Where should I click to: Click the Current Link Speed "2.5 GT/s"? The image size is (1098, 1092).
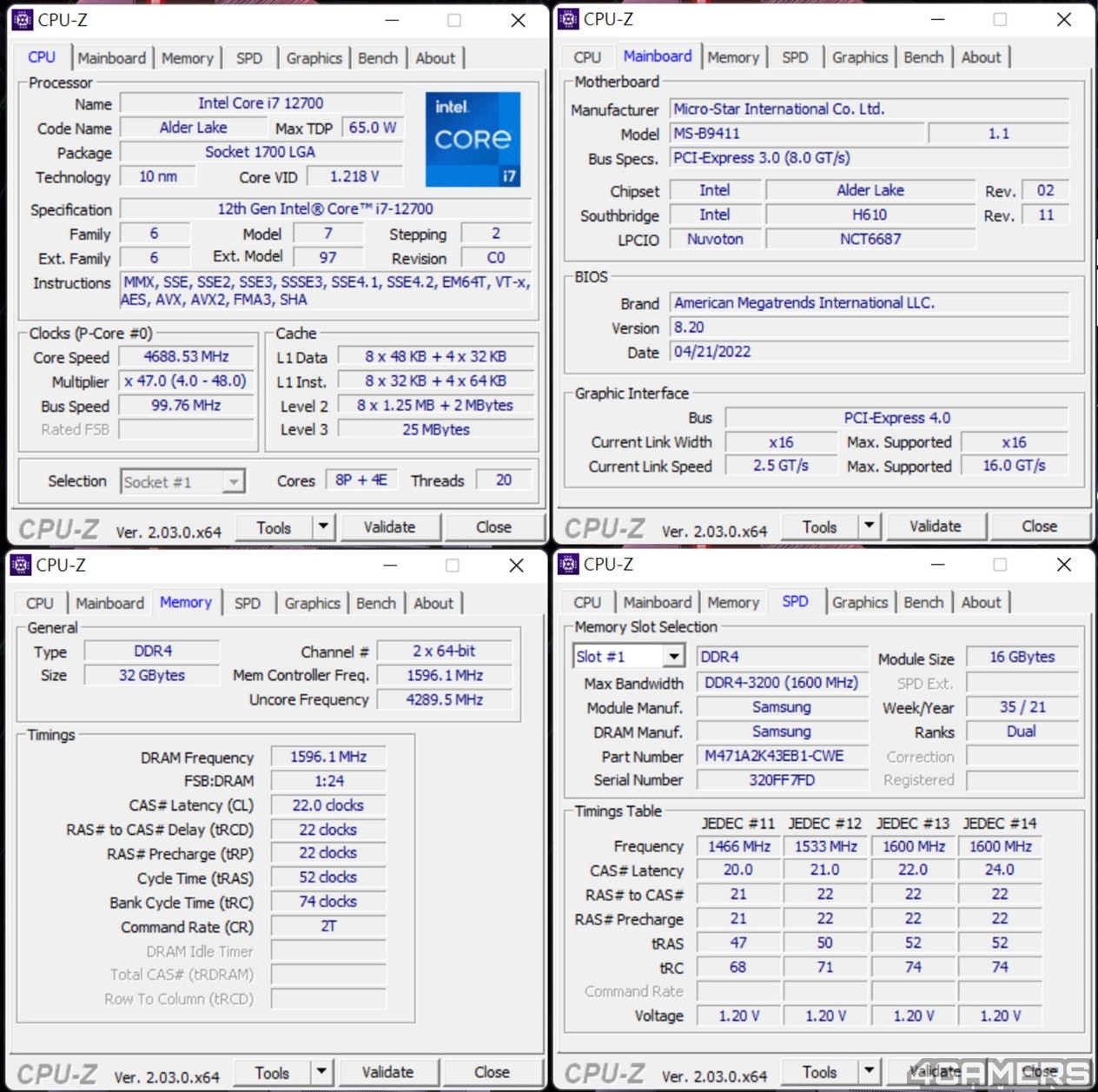[x=781, y=466]
